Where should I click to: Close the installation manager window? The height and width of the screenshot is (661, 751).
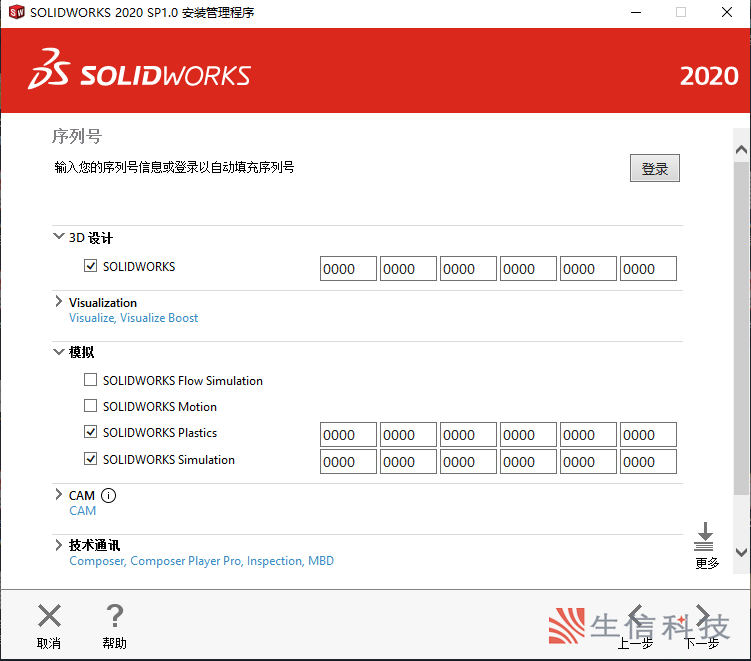(727, 12)
